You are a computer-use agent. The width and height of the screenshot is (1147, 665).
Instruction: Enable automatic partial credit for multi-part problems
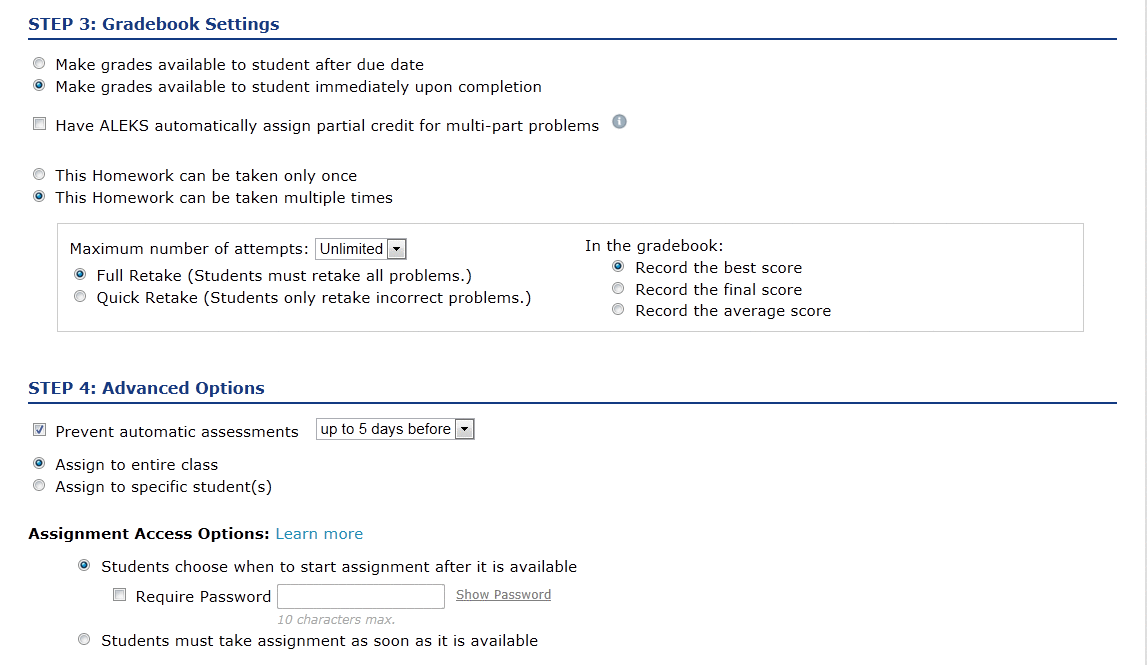pos(40,124)
